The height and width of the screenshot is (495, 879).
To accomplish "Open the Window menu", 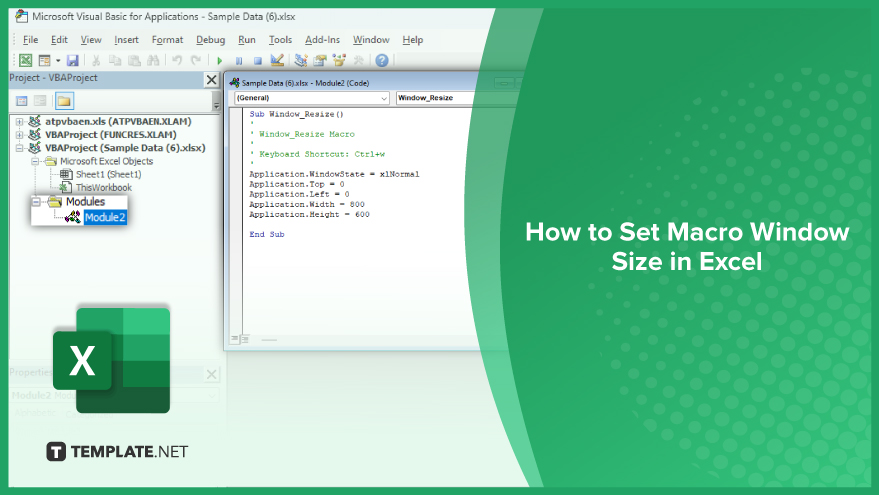I will click(371, 40).
